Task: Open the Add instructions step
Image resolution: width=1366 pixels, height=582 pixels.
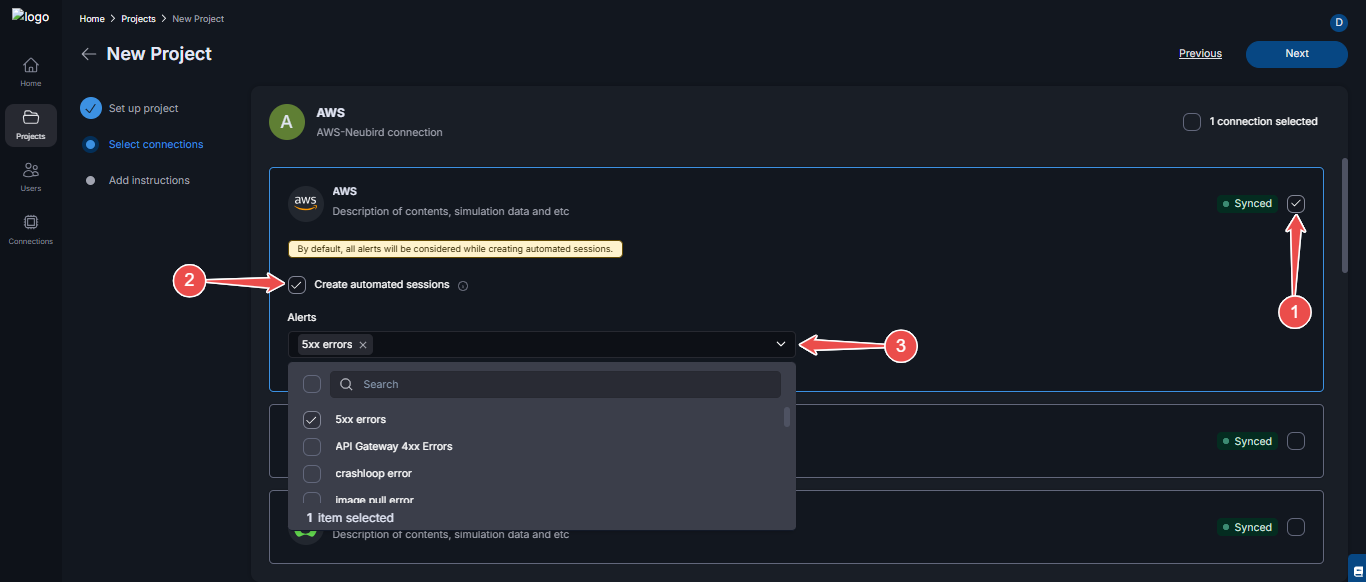Action: click(149, 180)
